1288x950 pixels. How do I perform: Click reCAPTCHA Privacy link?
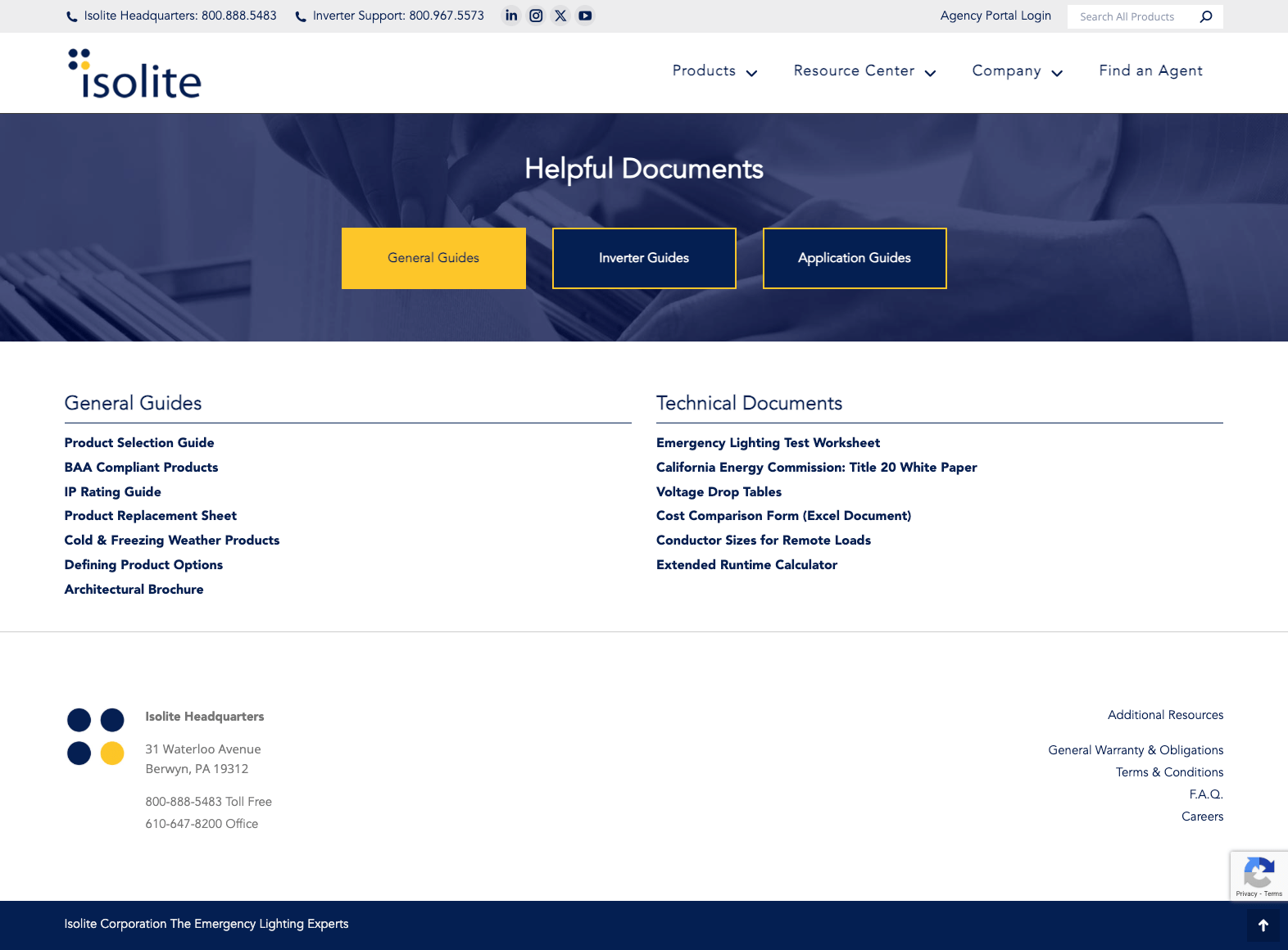1246,893
